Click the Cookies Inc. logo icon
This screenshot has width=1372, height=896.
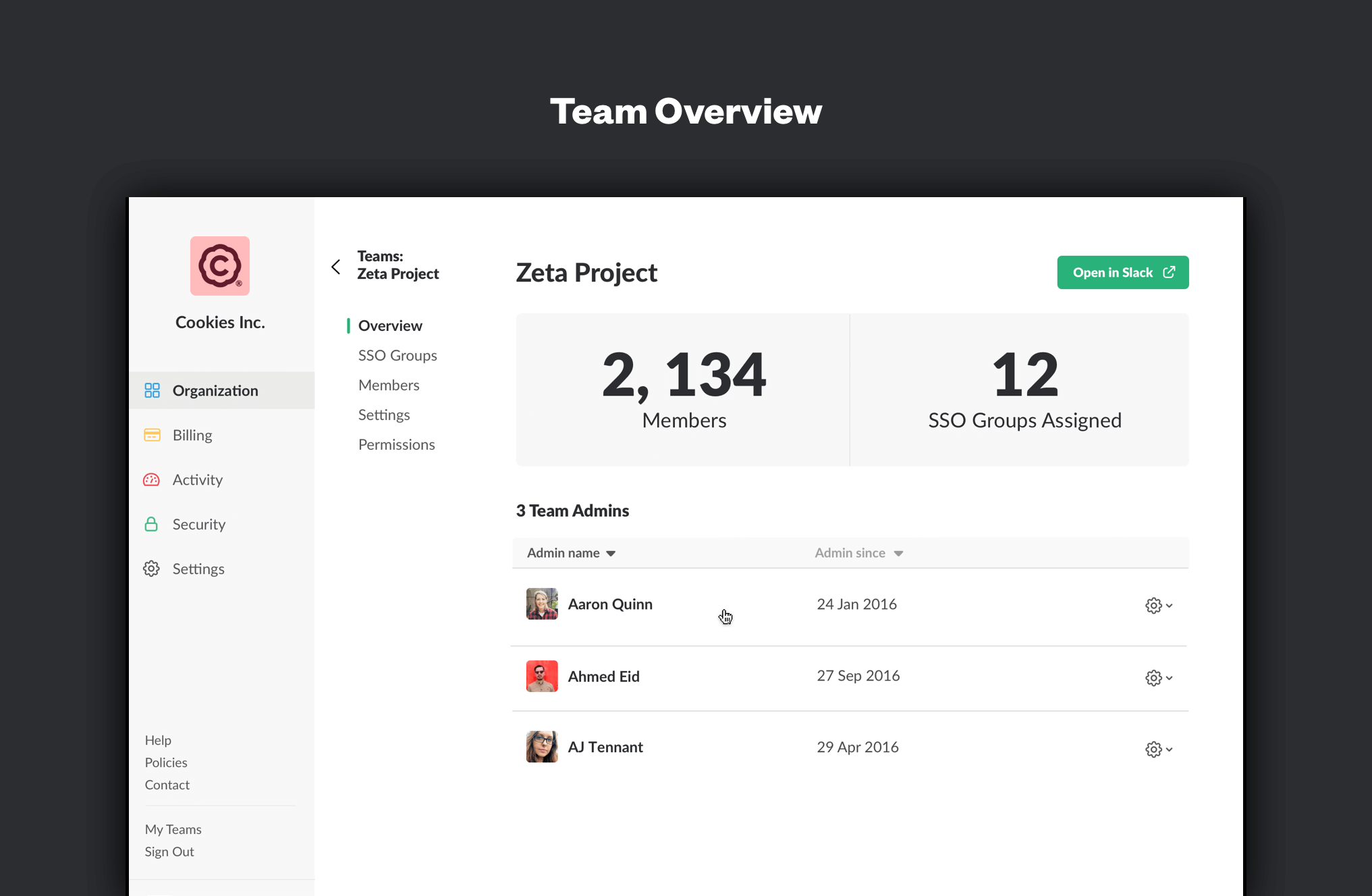tap(220, 266)
